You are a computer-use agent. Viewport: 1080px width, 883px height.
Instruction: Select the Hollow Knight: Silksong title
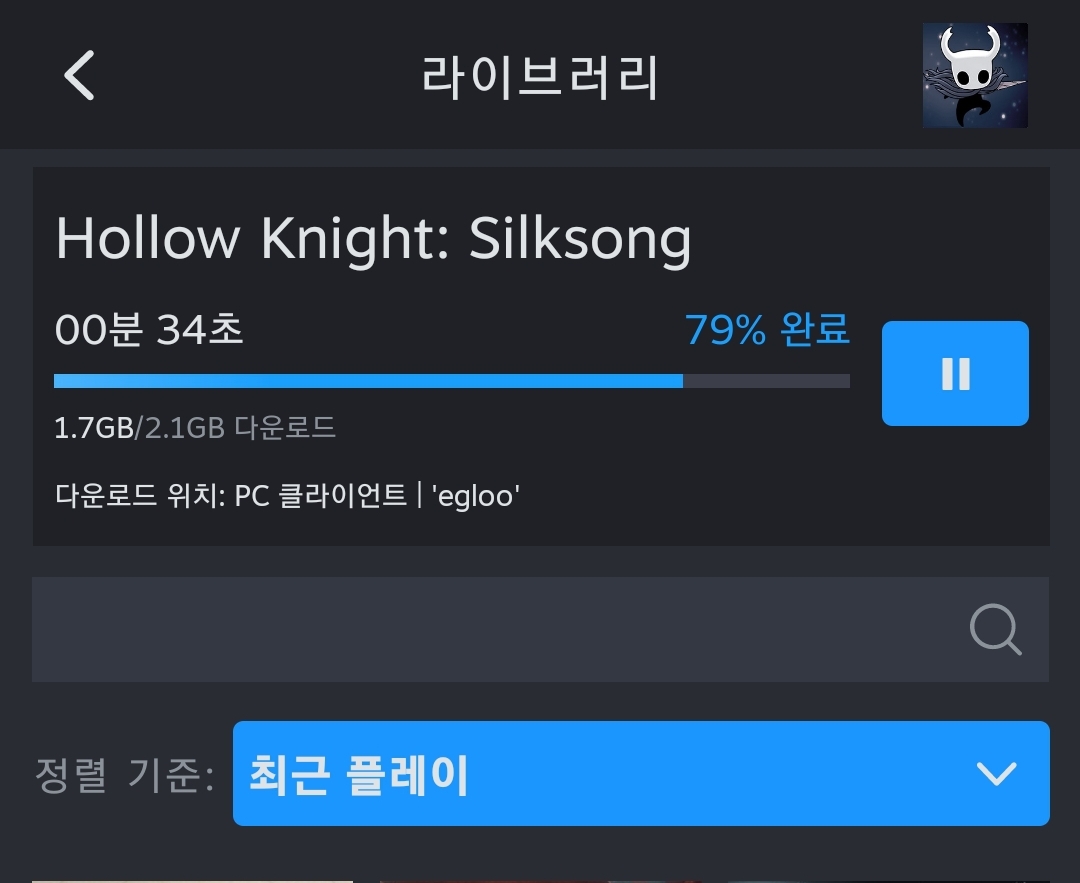click(x=373, y=239)
